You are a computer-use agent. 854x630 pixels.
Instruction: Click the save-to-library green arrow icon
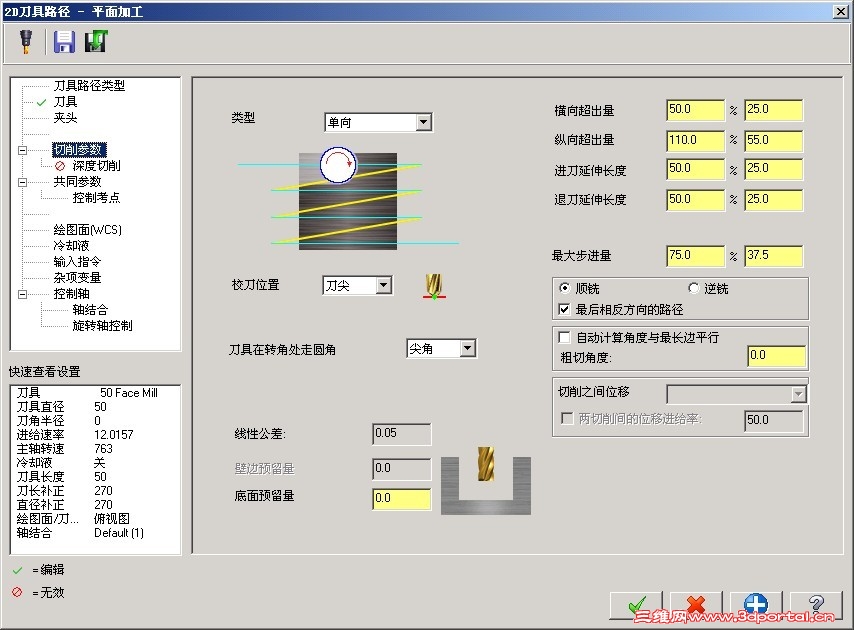click(x=96, y=41)
